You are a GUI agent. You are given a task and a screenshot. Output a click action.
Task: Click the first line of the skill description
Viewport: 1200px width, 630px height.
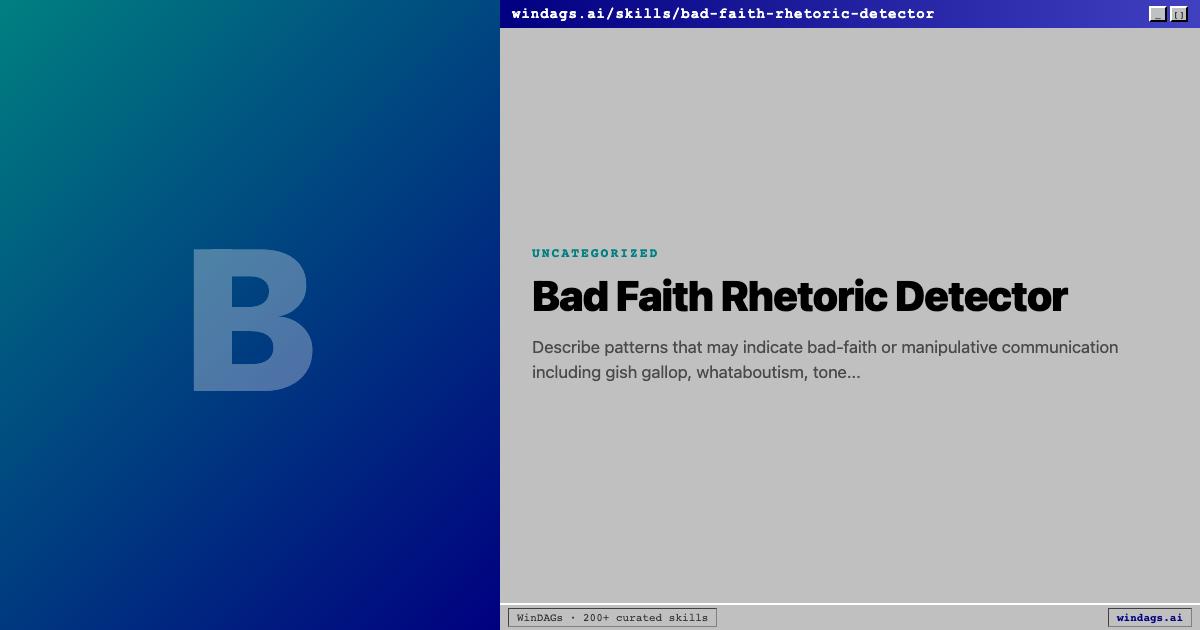click(824, 348)
